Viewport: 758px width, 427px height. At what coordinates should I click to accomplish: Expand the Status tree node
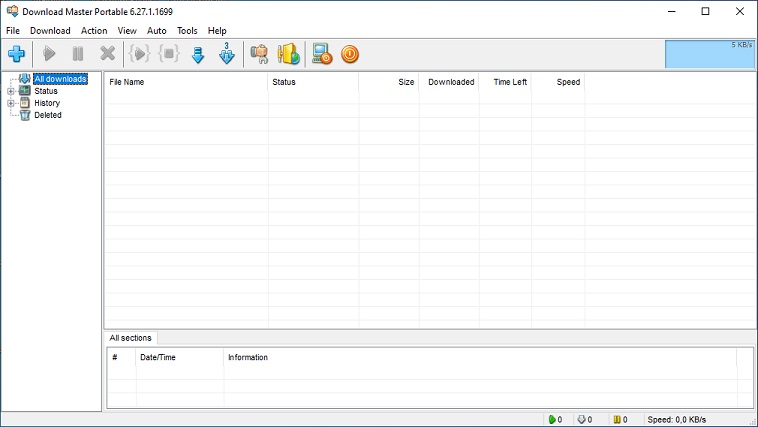click(x=11, y=91)
